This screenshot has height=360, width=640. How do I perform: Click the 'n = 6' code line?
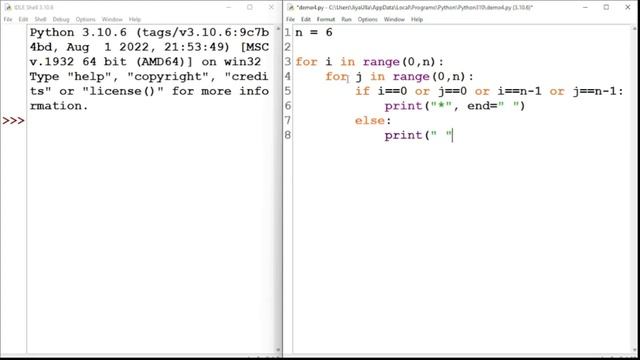(x=313, y=33)
